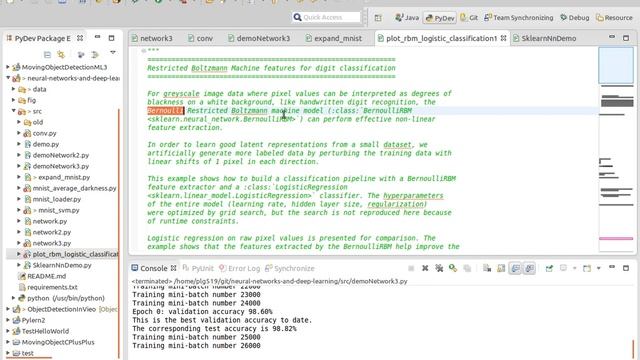Open the network3 editor tab
This screenshot has height=360, width=640.
click(152, 38)
